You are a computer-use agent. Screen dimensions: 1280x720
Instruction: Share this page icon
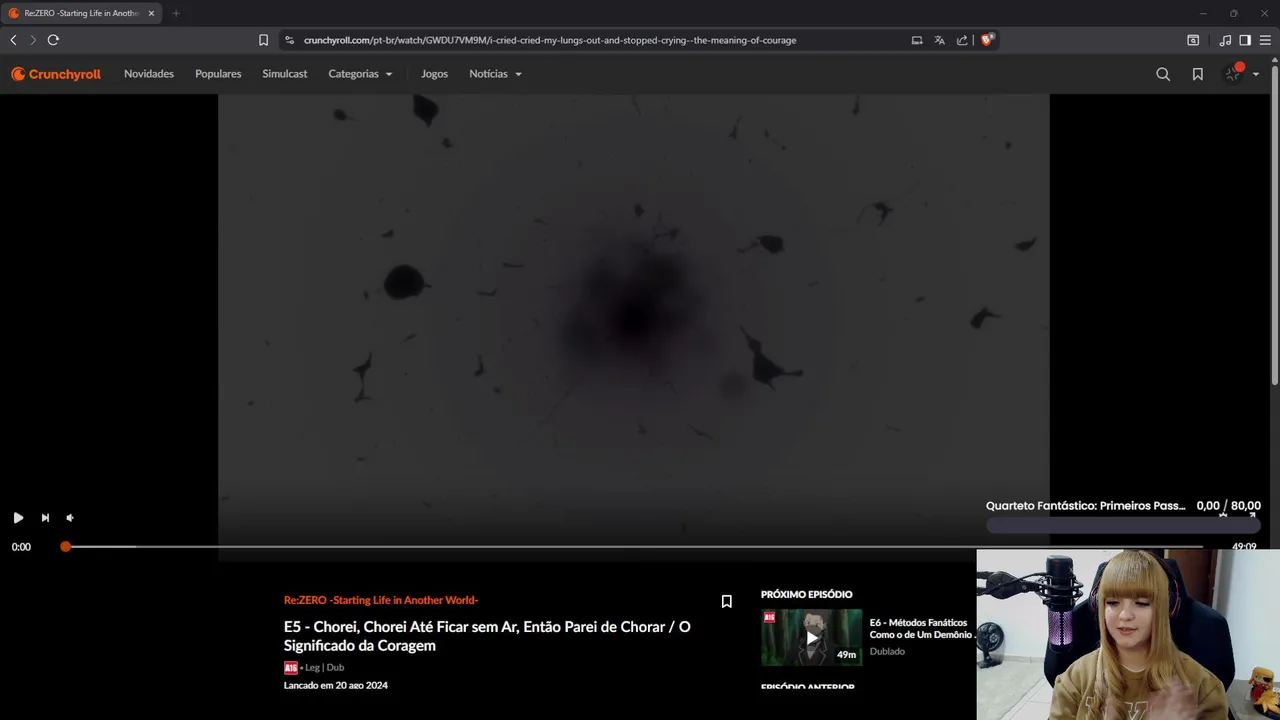tap(962, 40)
